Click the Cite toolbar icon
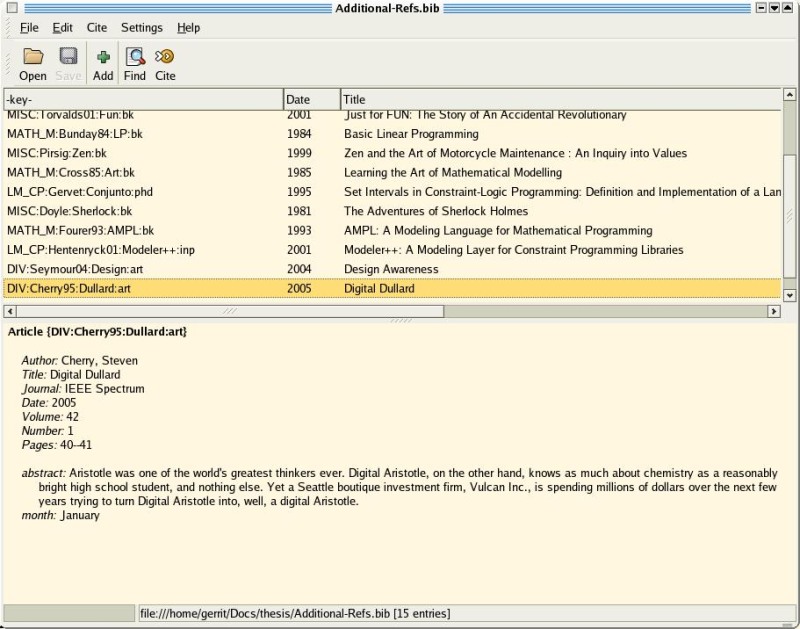800x629 pixels. click(165, 57)
